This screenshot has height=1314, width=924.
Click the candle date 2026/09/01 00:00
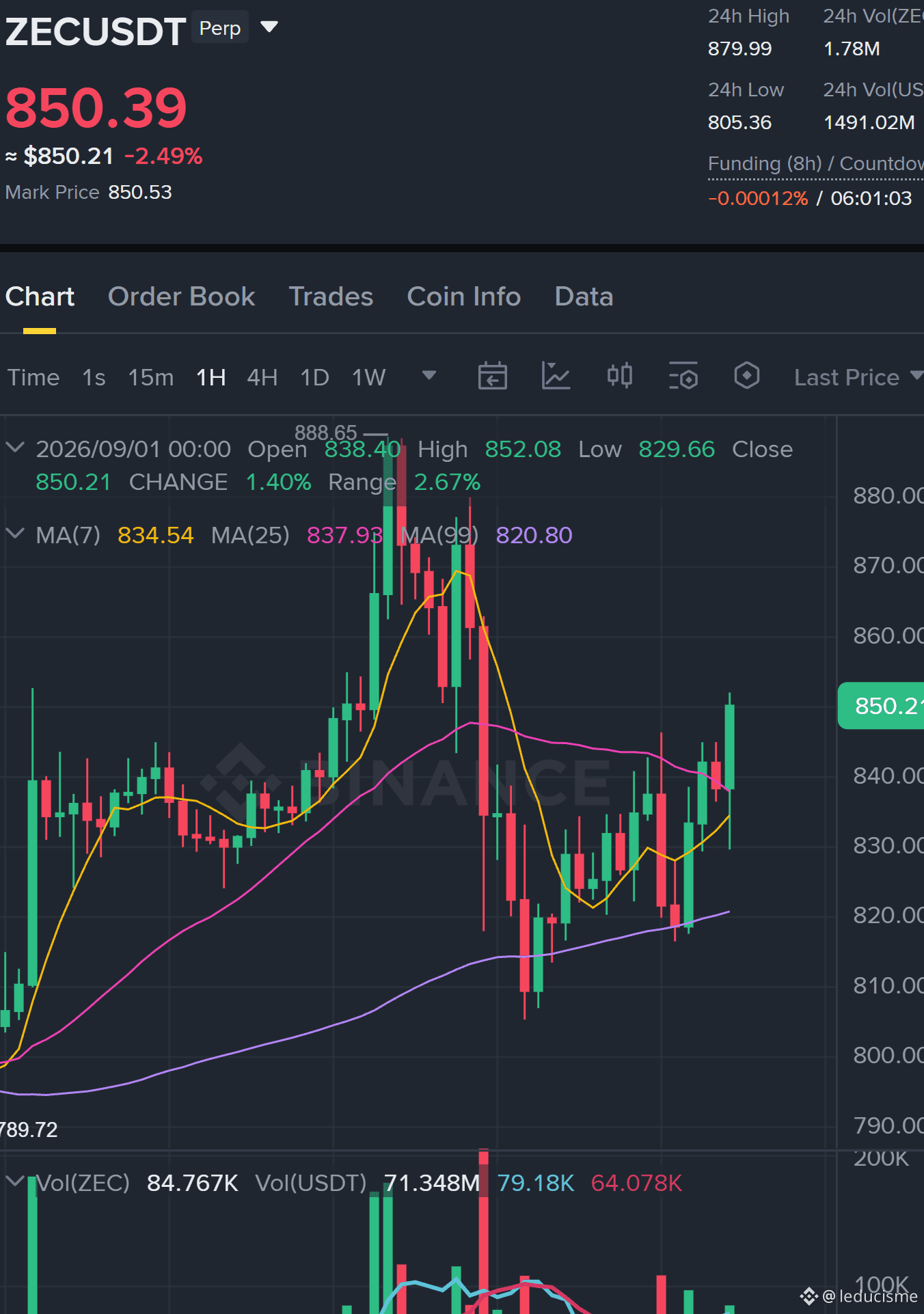(x=133, y=449)
